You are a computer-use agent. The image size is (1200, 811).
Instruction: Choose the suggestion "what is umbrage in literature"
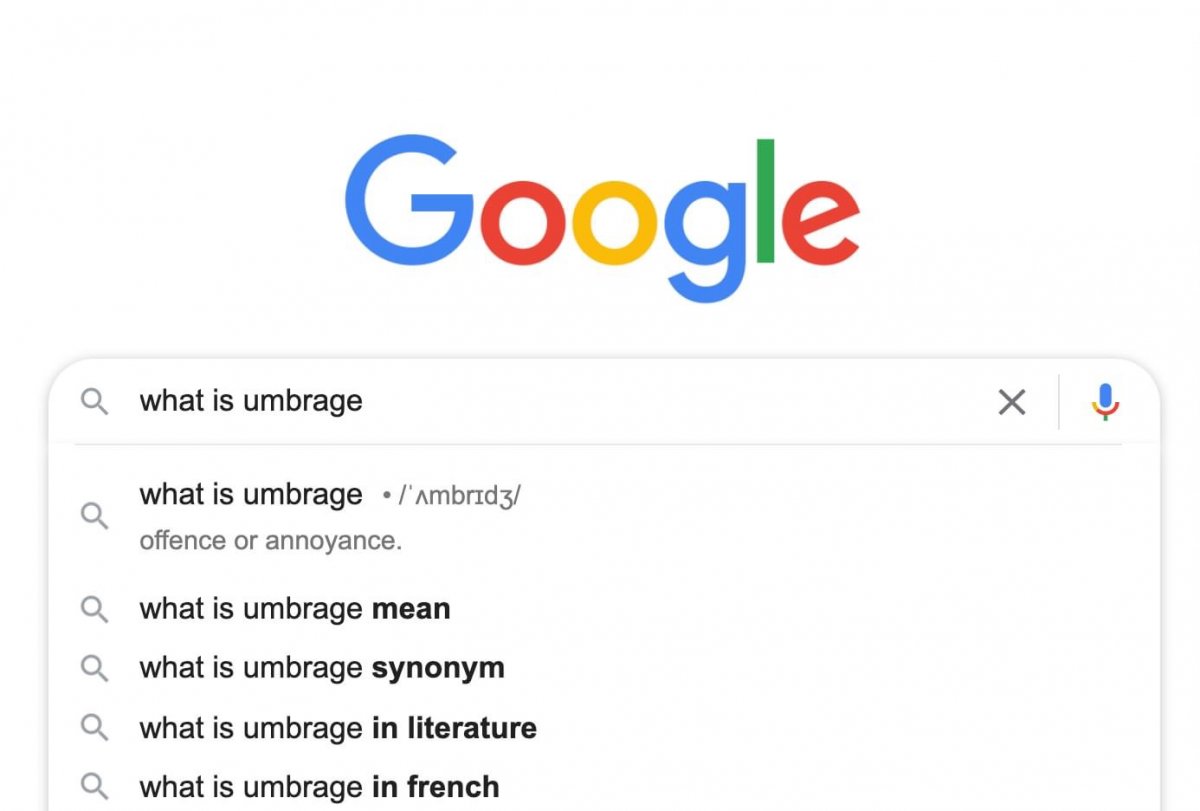(x=338, y=728)
